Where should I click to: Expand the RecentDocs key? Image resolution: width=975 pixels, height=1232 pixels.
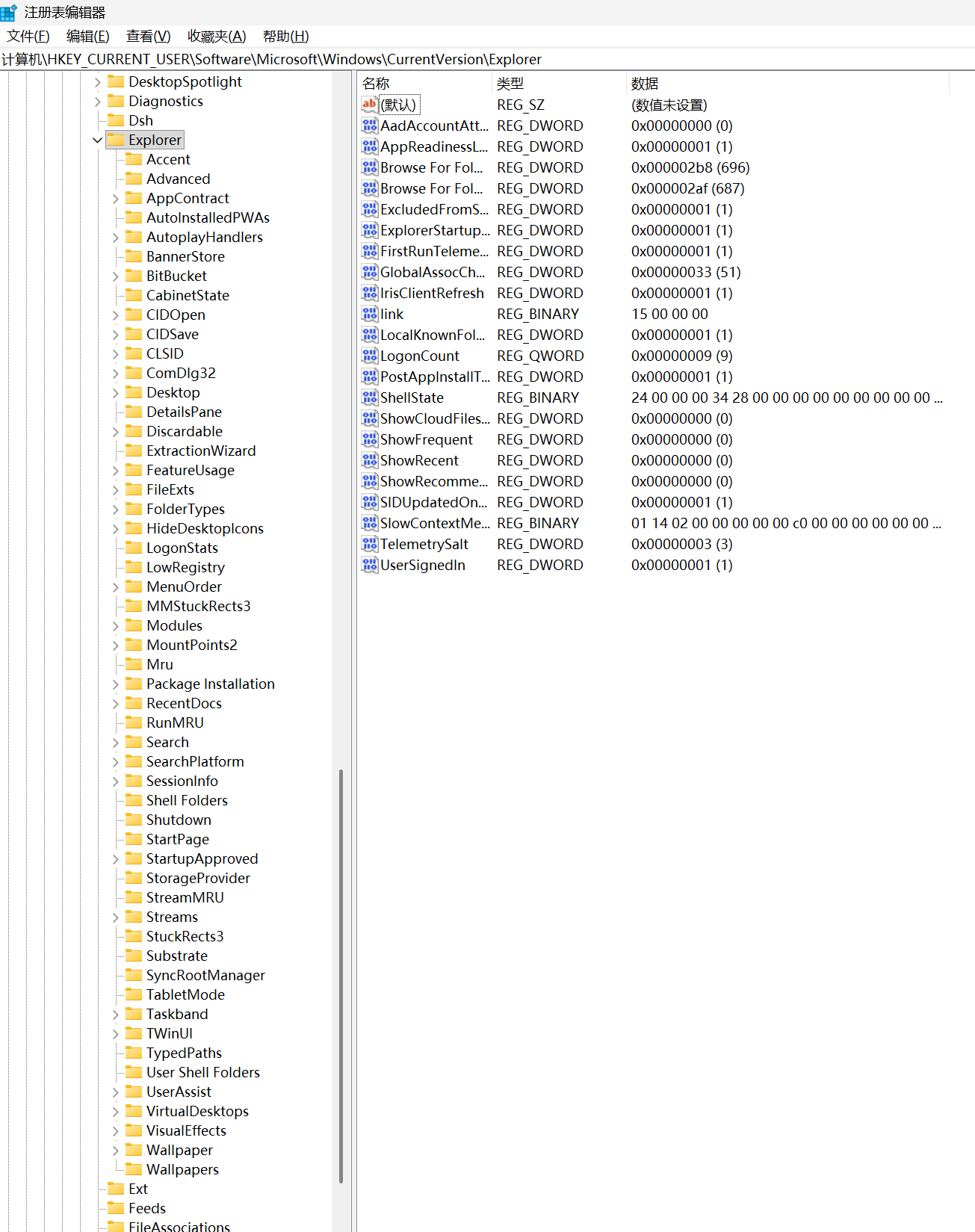(x=115, y=703)
